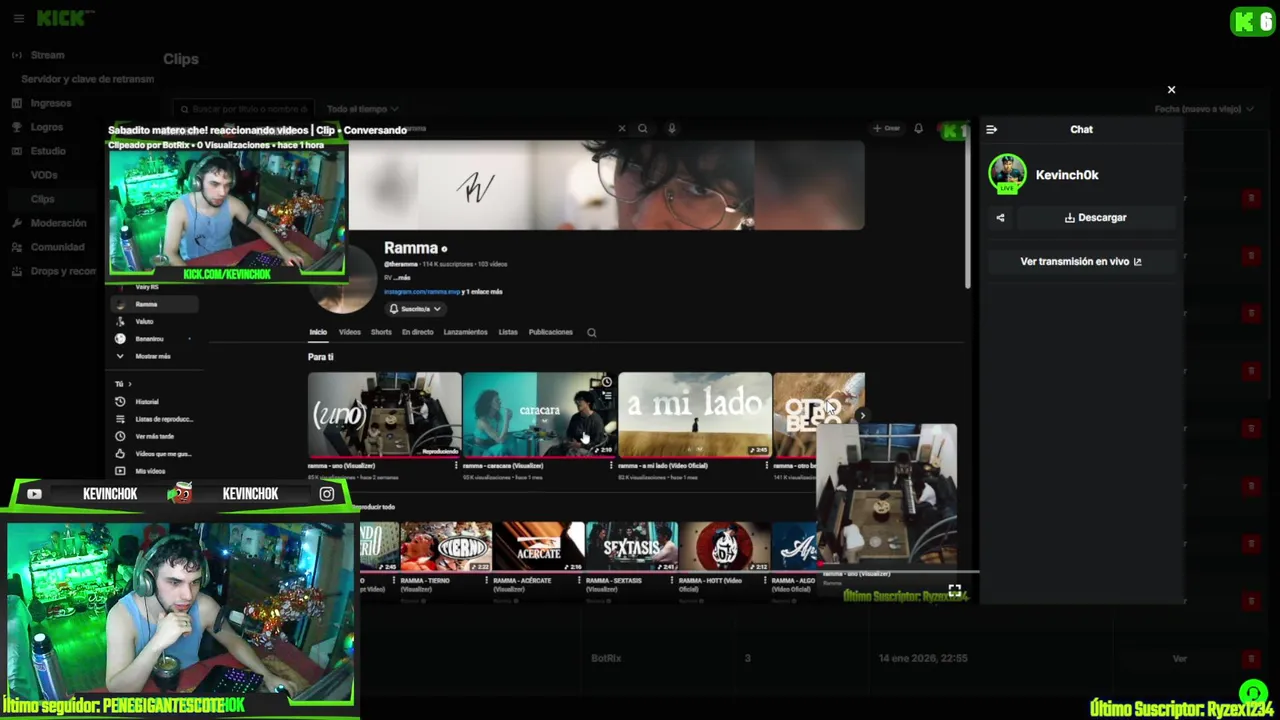Screen dimensions: 1280x720
Task: Click the clip video player
Action: coord(541,362)
